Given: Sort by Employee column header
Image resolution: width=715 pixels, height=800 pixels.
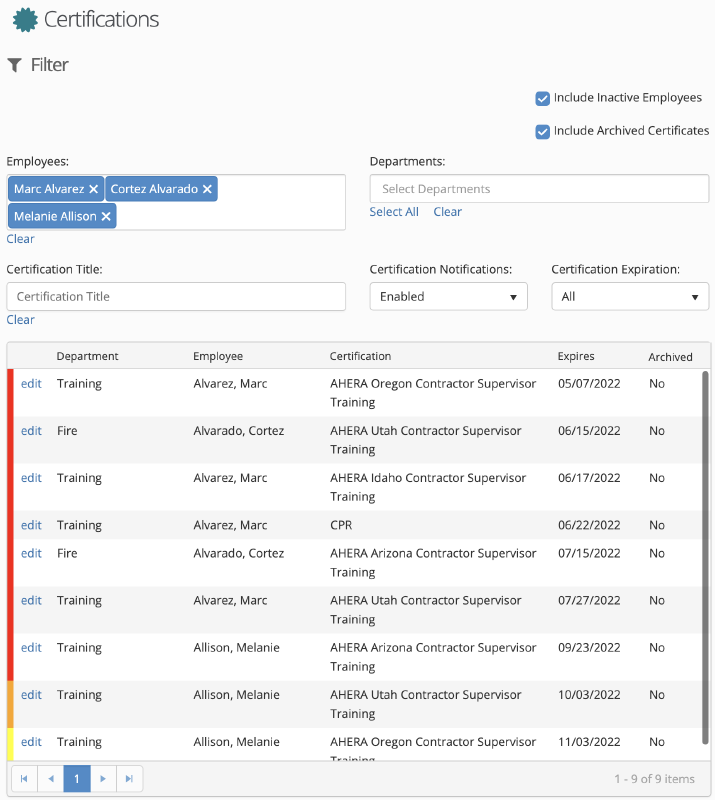Looking at the screenshot, I should click(218, 356).
